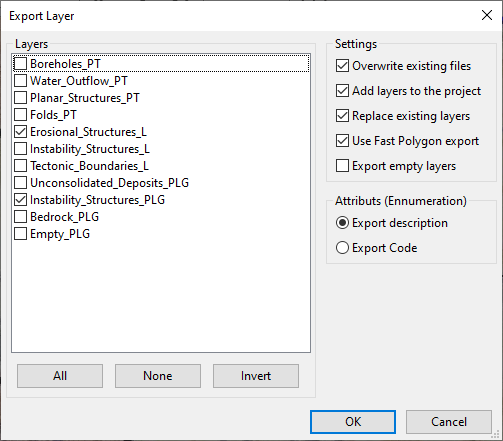Check the Boreholes_PT layer checkbox
This screenshot has width=503, height=441.
20,64
